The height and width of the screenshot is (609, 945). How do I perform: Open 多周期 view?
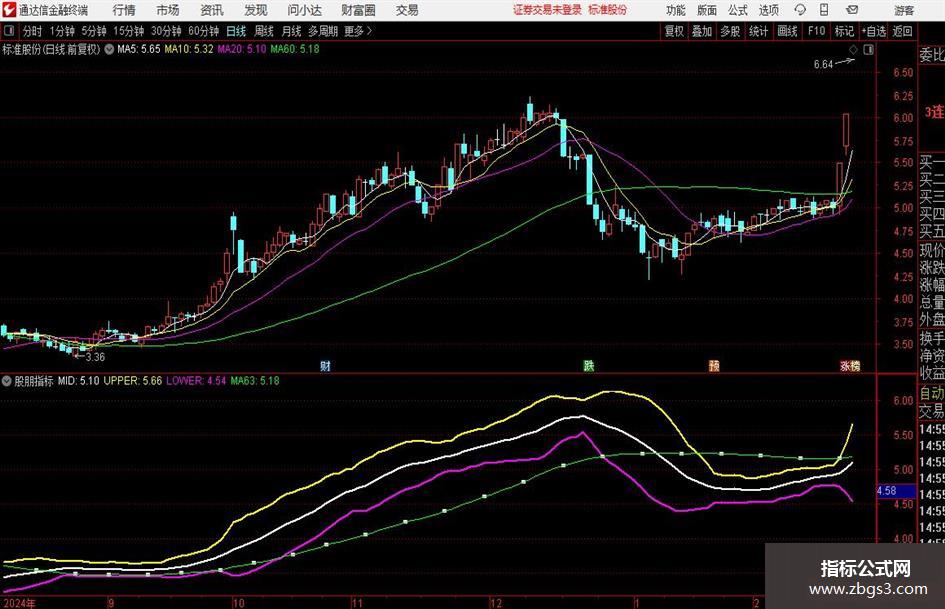click(323, 31)
